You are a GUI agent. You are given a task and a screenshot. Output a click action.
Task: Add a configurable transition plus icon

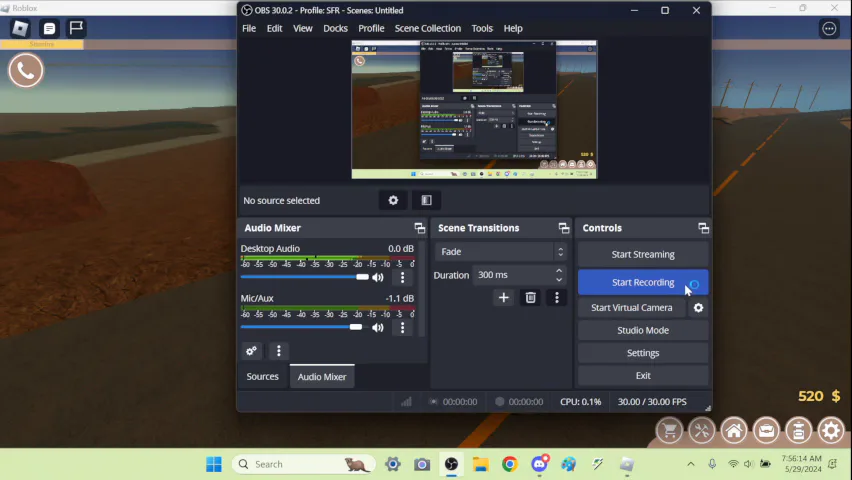504,297
